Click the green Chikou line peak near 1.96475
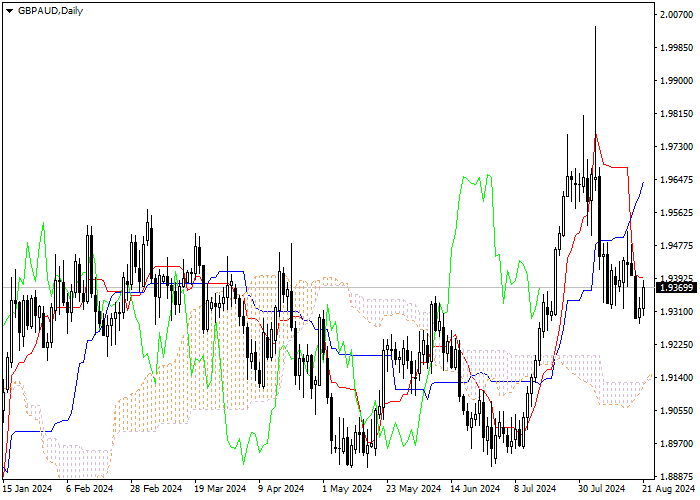The image size is (700, 500). [488, 175]
